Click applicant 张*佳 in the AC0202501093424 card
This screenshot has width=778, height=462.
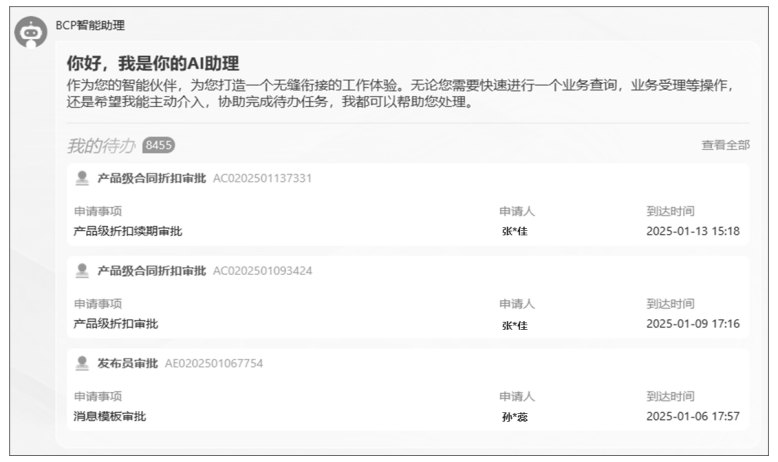coord(515,326)
